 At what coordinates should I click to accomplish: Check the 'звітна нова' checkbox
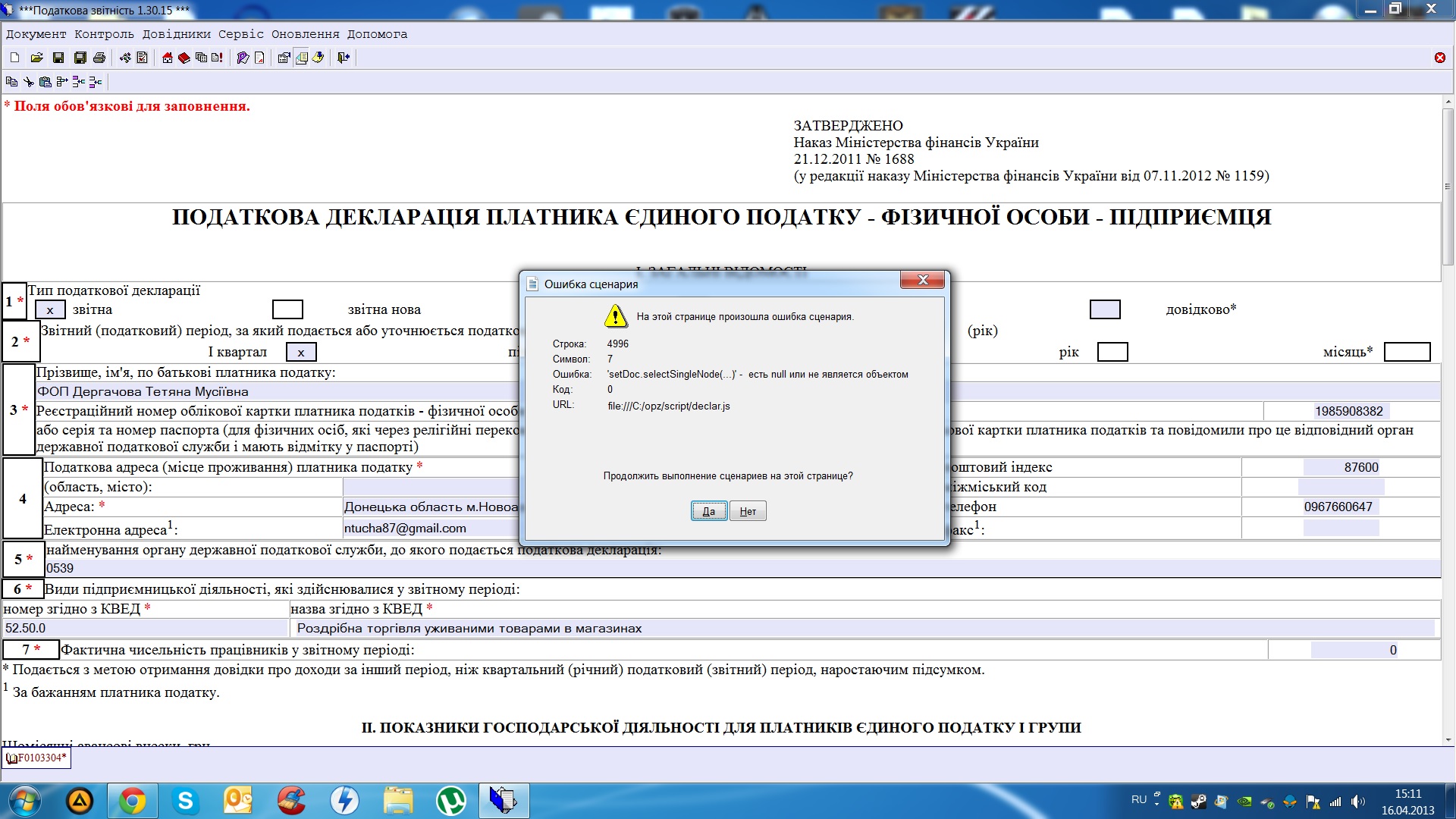[x=287, y=309]
